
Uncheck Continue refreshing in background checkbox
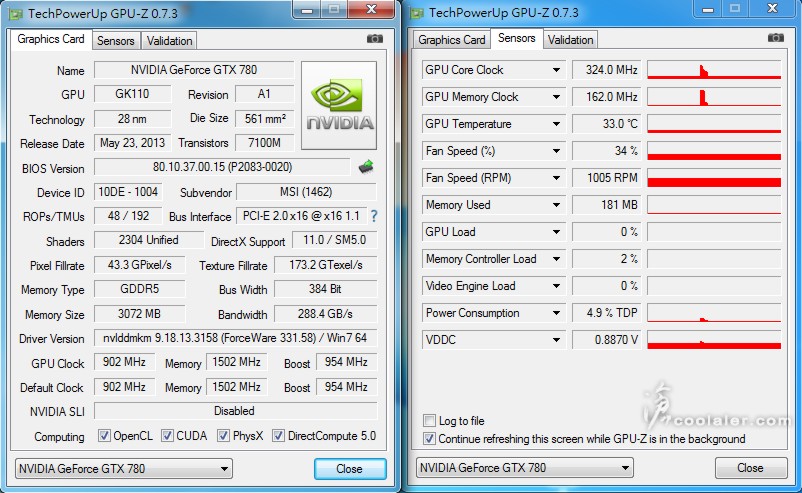(x=429, y=439)
